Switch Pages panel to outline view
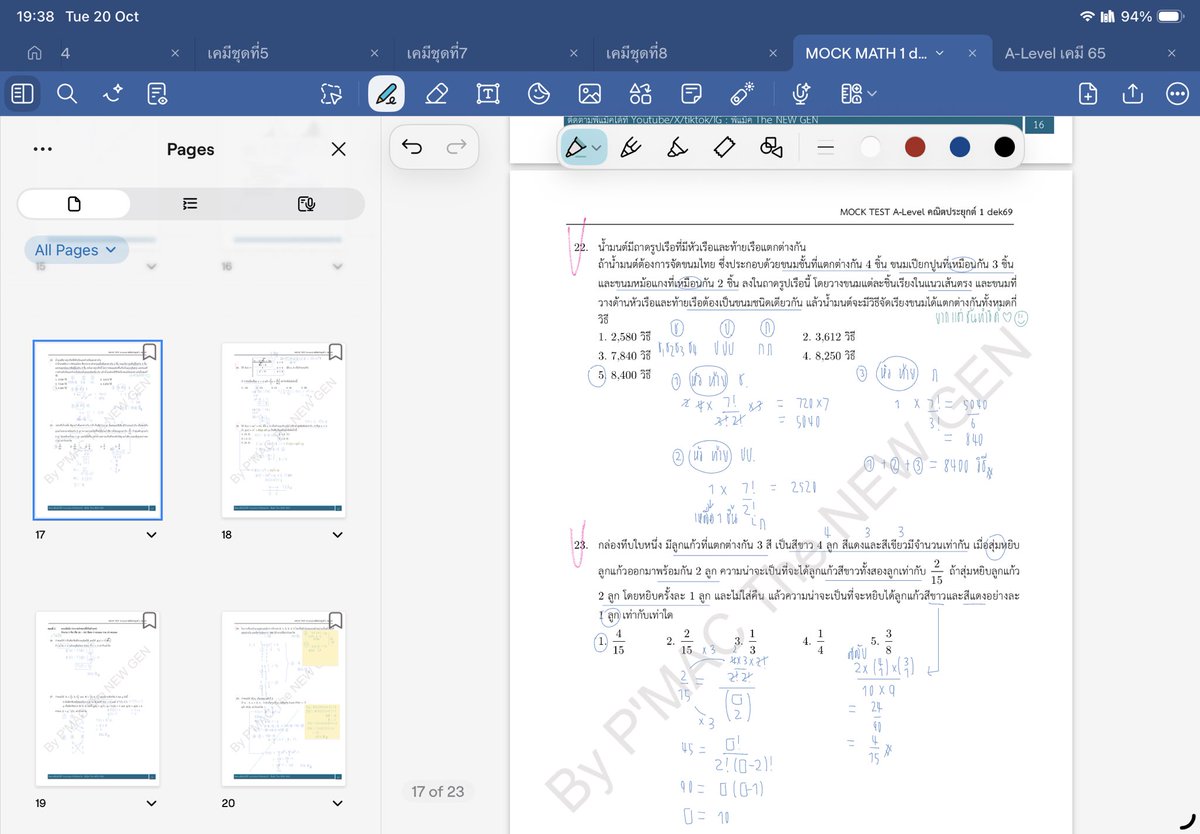This screenshot has height=834, width=1200. pos(190,204)
